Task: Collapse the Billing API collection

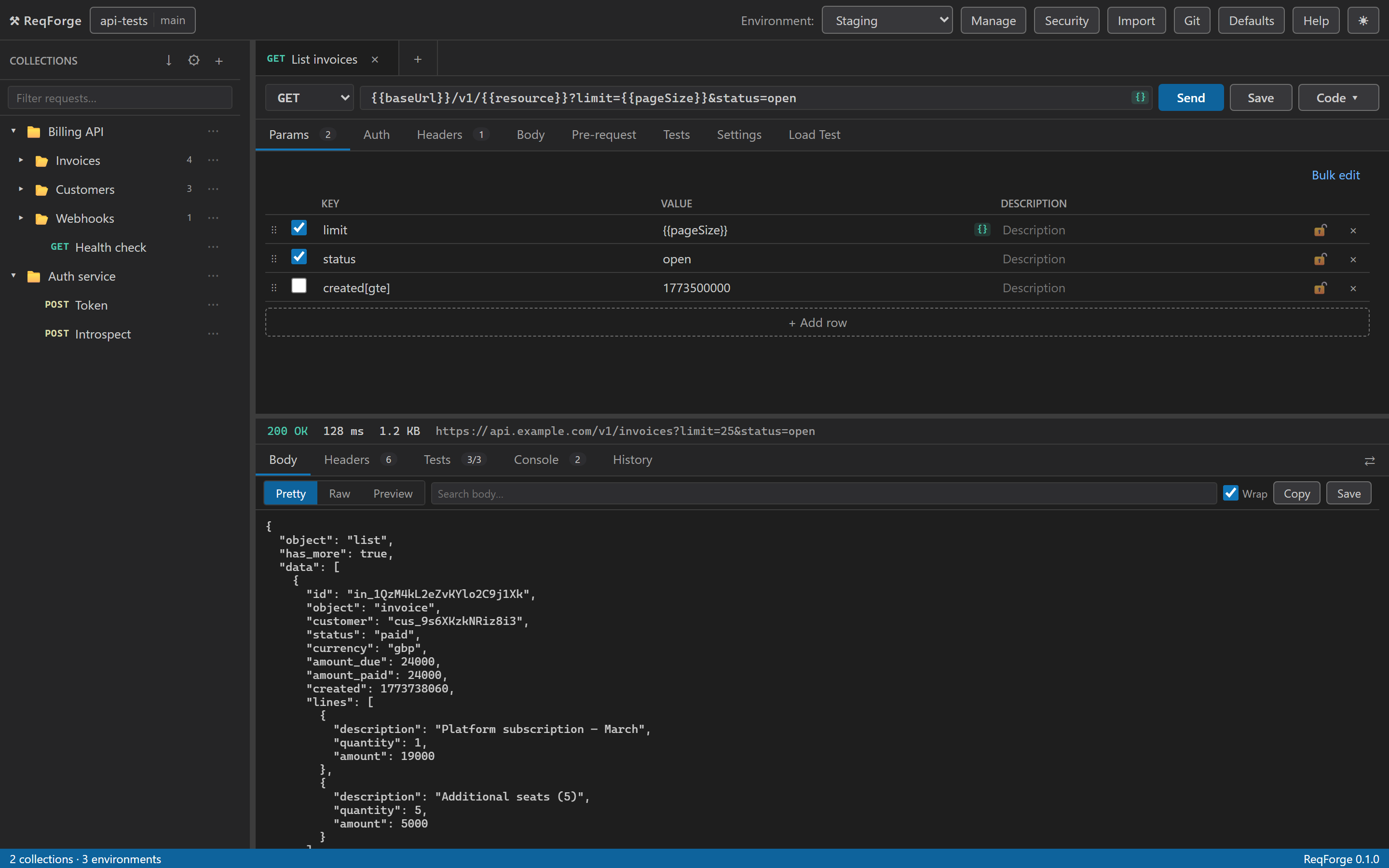Action: 13,132
